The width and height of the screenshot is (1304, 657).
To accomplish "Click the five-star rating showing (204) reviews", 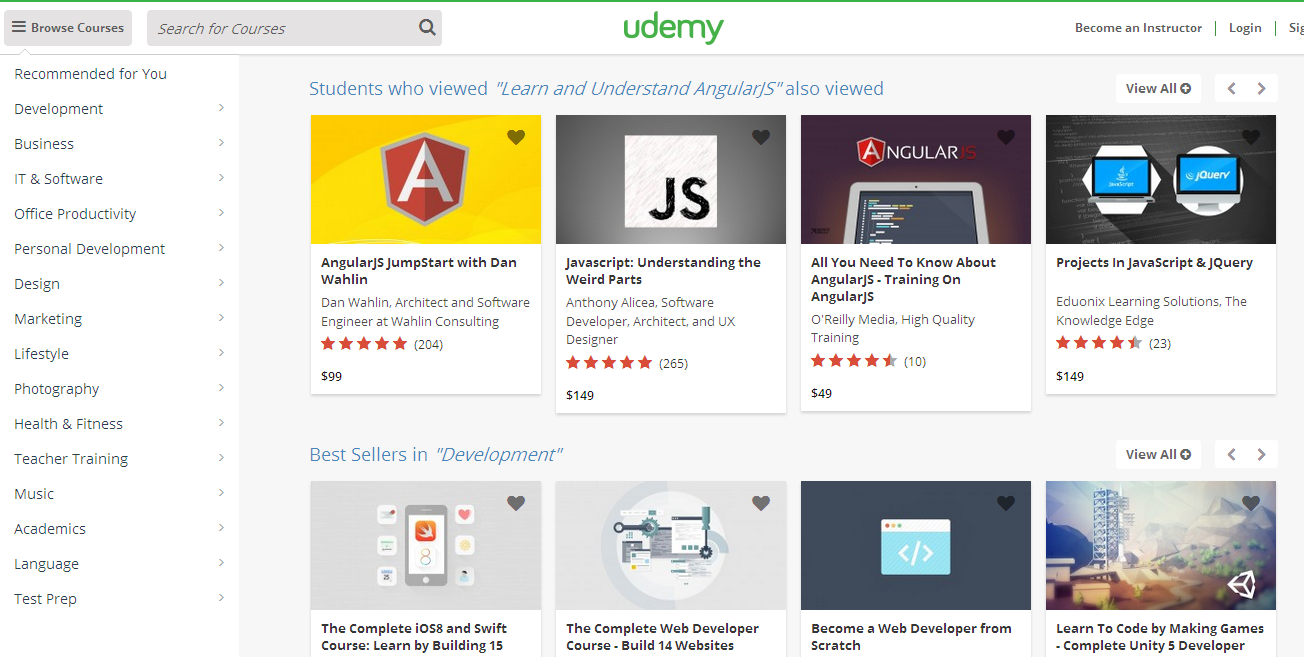I will (x=364, y=344).
